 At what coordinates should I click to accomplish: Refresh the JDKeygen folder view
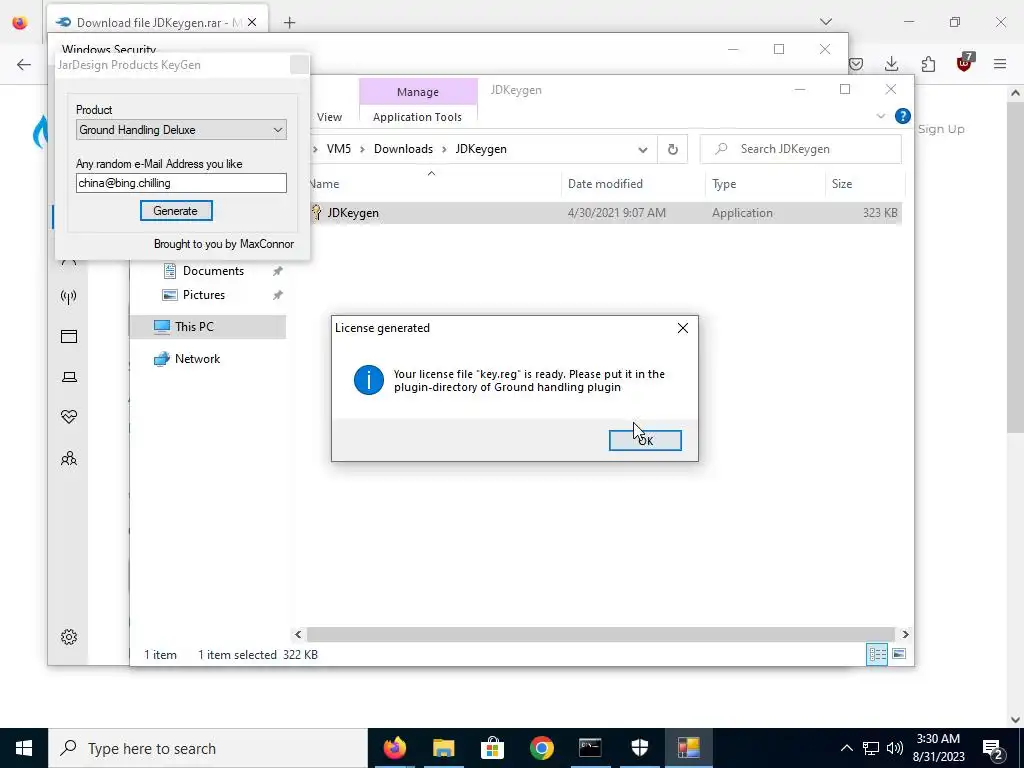click(x=673, y=150)
